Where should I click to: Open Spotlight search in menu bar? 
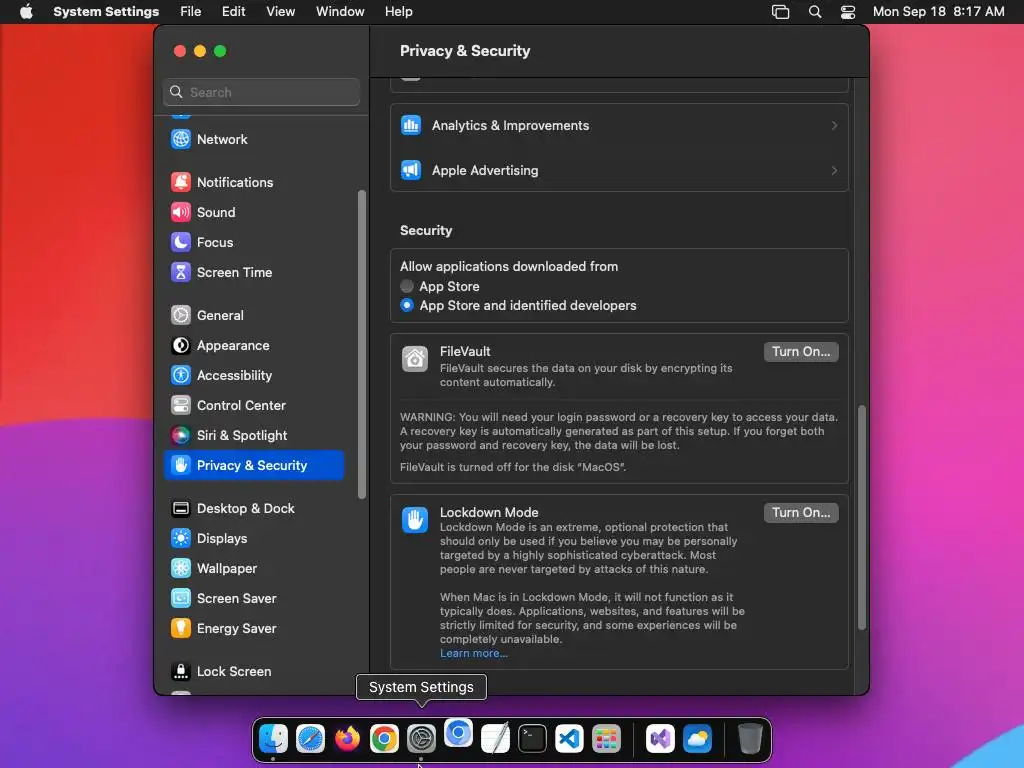[814, 12]
